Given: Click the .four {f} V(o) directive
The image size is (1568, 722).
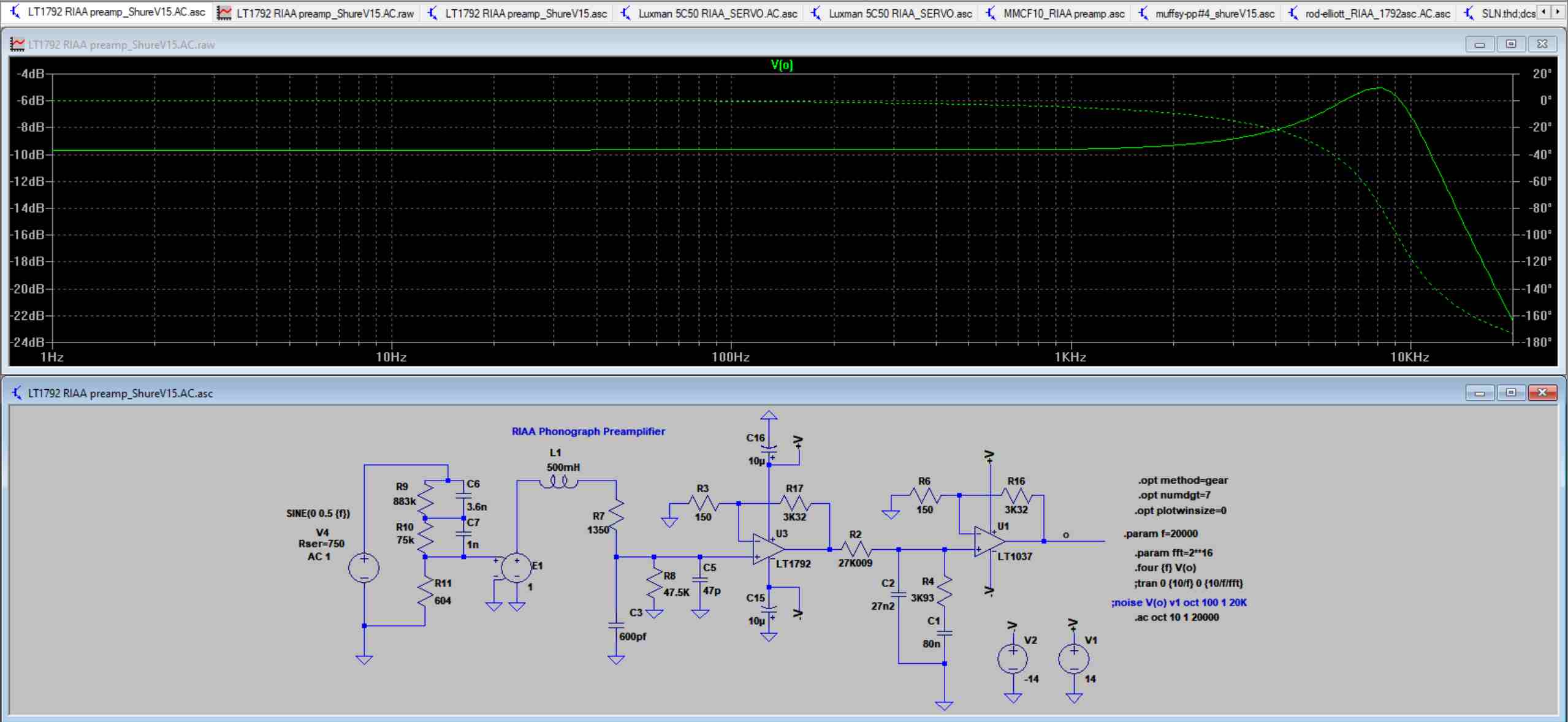Looking at the screenshot, I should click(x=1165, y=568).
